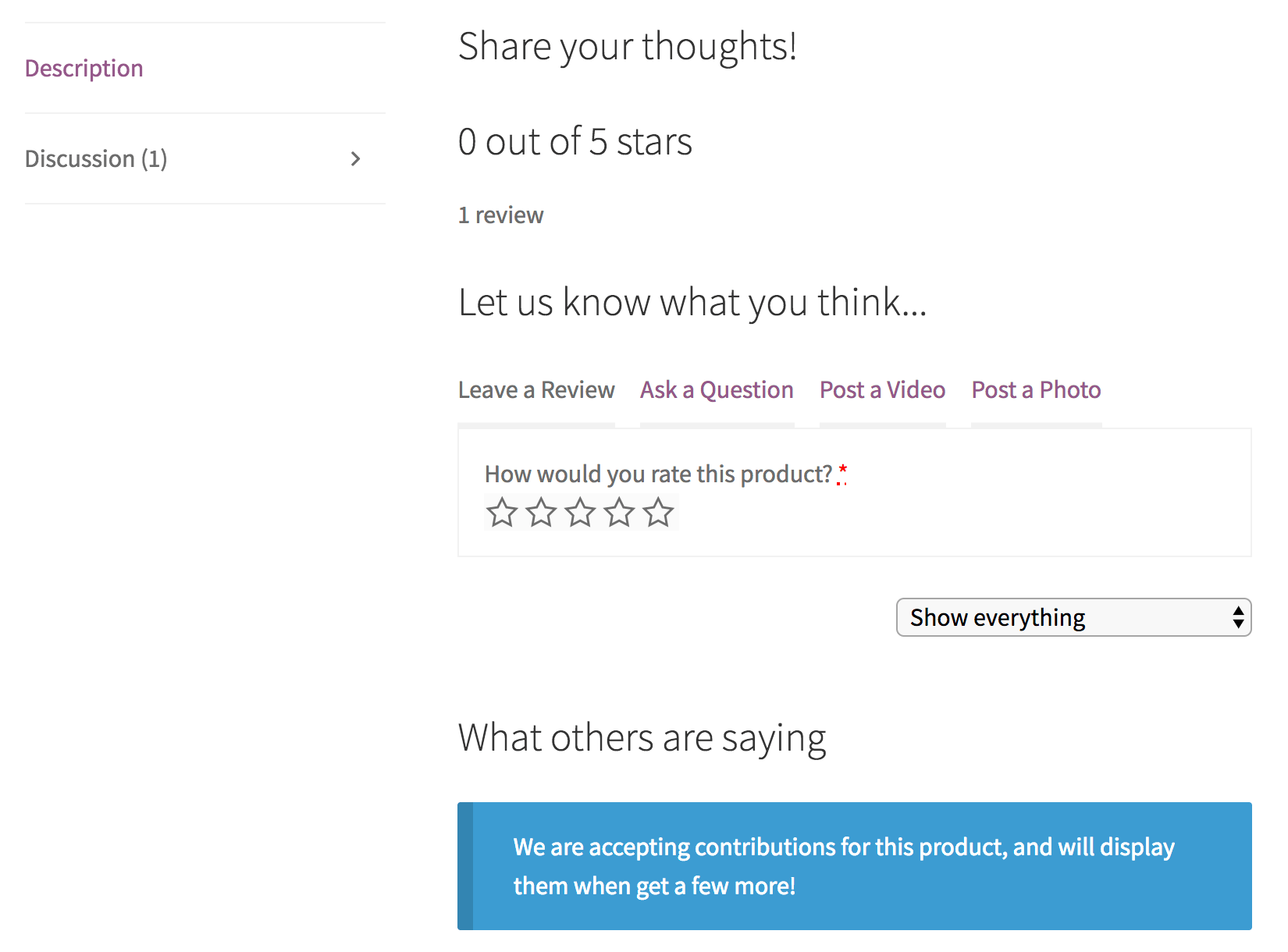Rate the product one star
The image size is (1288, 952).
503,513
